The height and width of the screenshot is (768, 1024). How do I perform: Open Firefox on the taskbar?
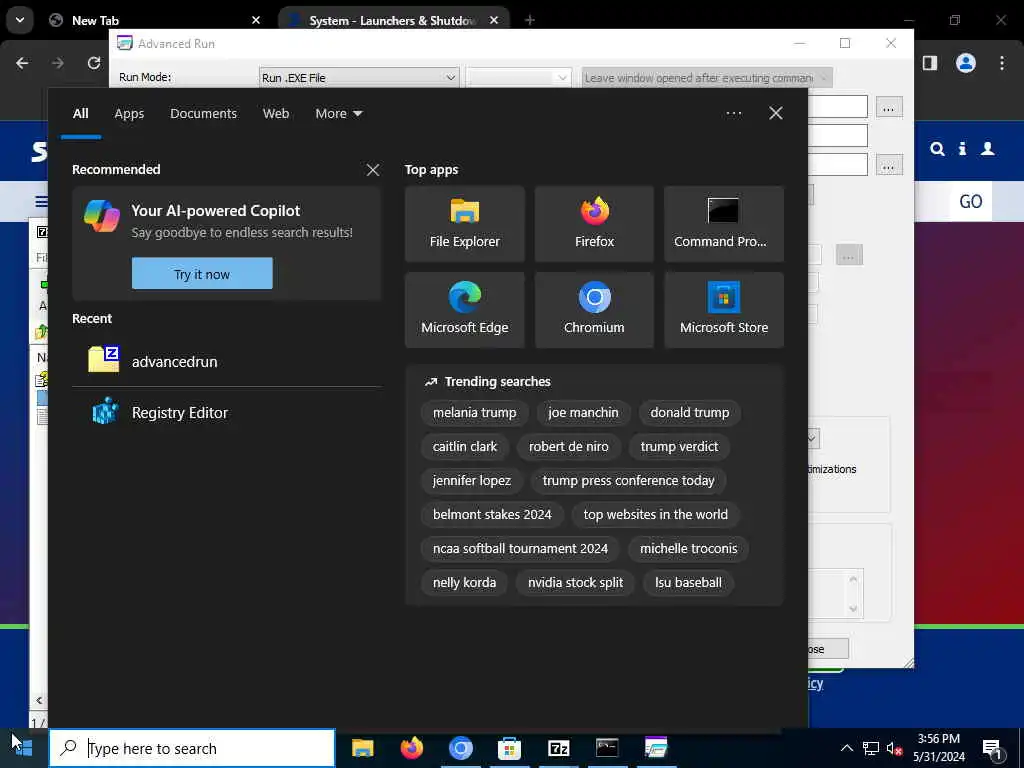pyautogui.click(x=411, y=748)
